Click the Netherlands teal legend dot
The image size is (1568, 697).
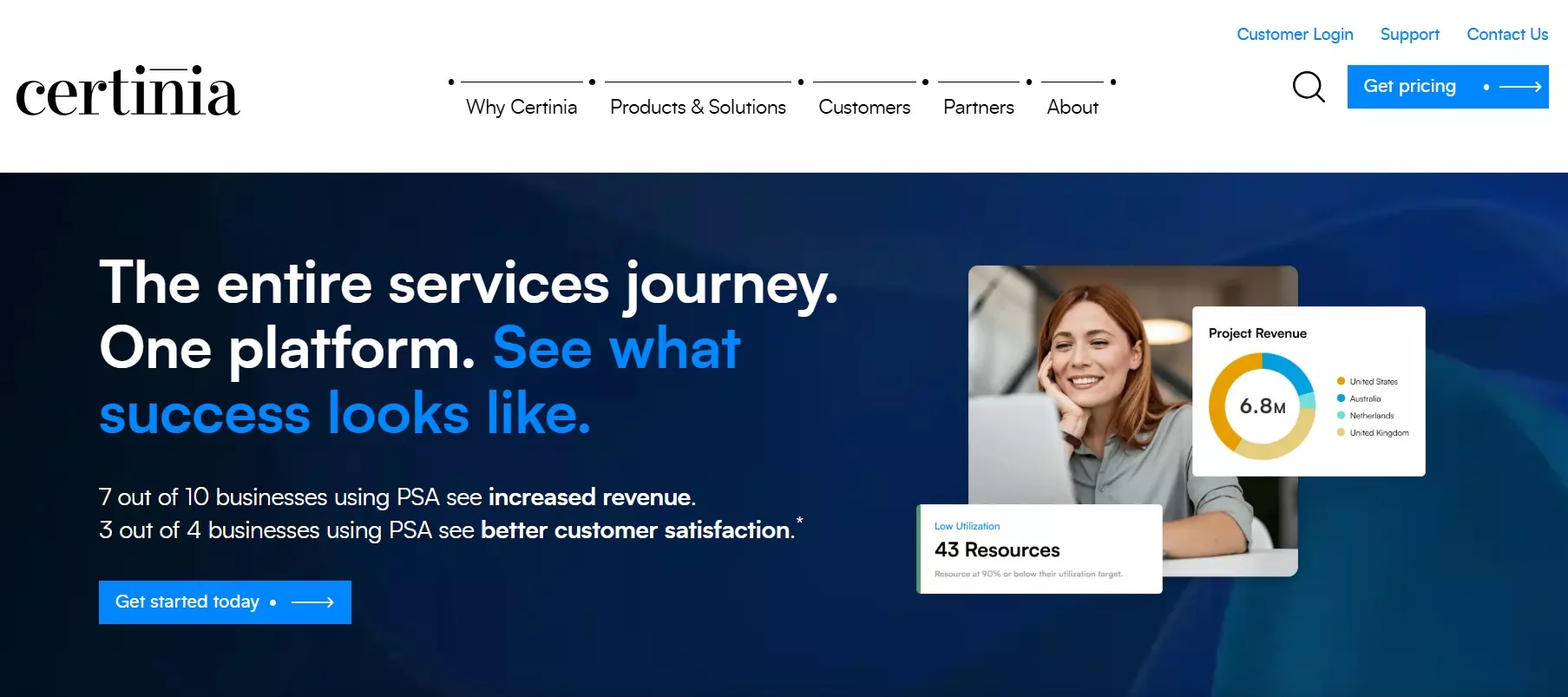coord(1341,415)
